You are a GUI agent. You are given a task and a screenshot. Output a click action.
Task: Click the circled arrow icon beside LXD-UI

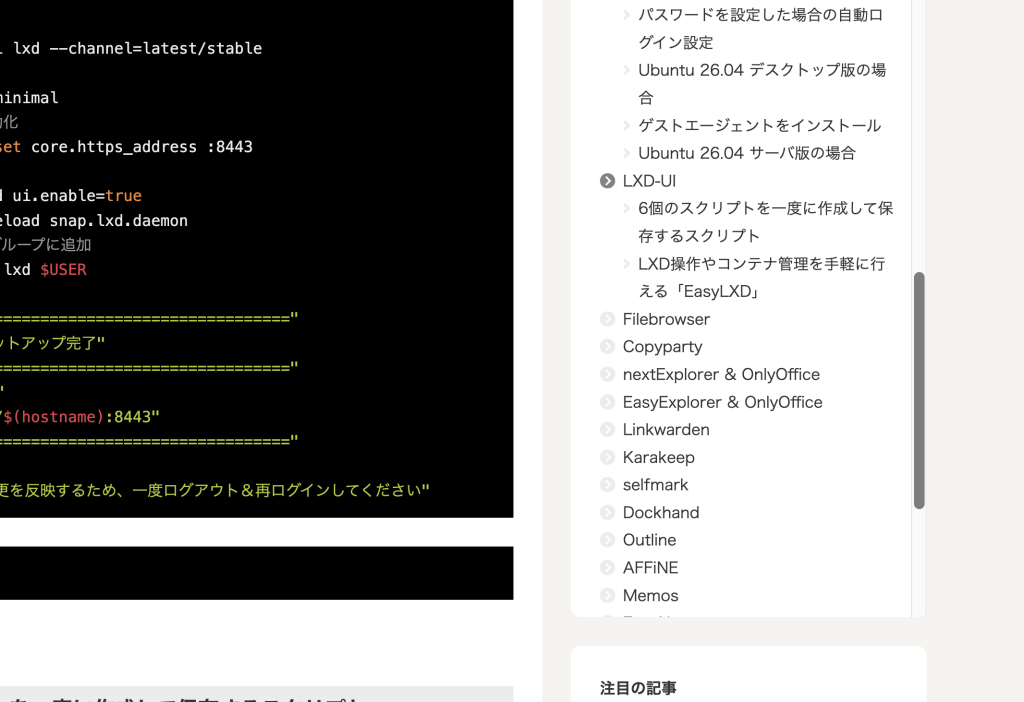607,181
